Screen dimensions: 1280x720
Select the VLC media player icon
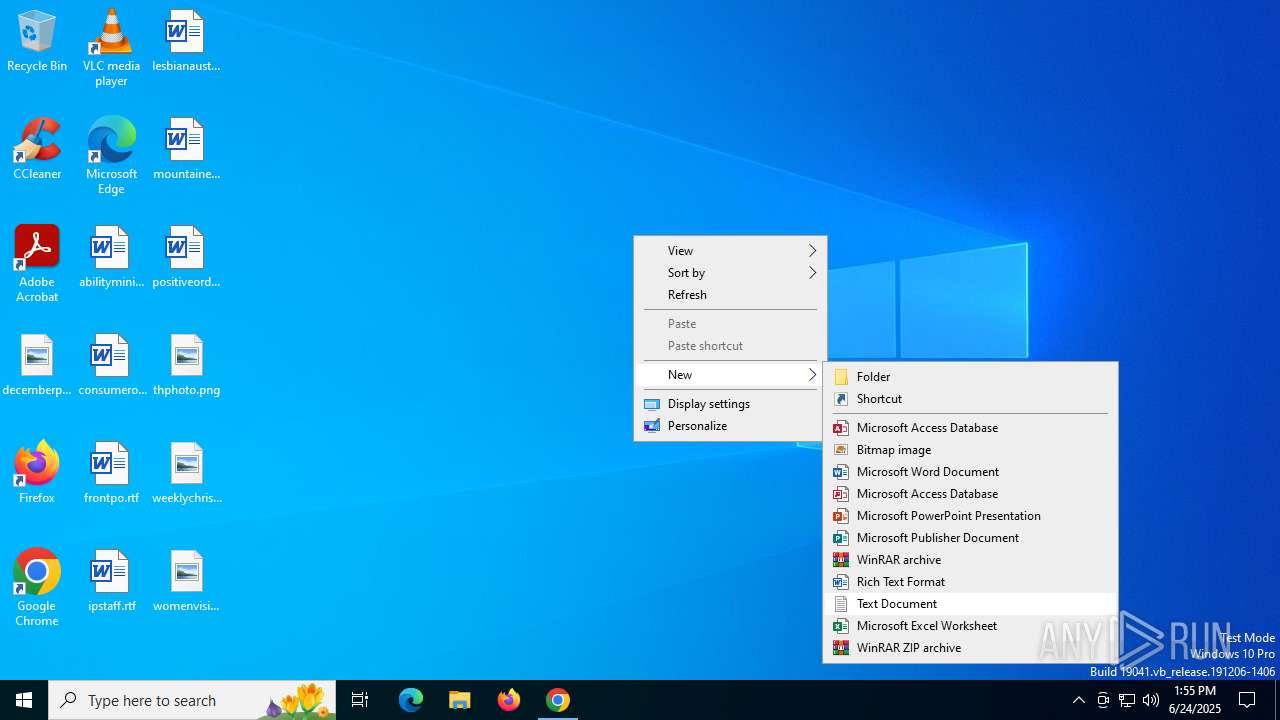(x=111, y=48)
